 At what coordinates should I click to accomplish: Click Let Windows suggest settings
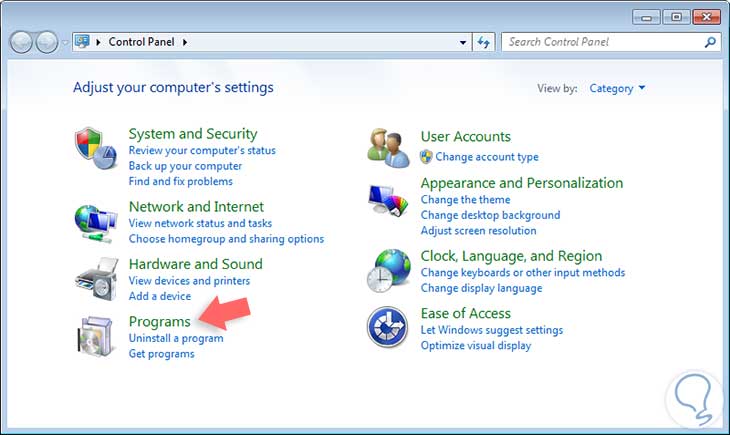click(492, 330)
